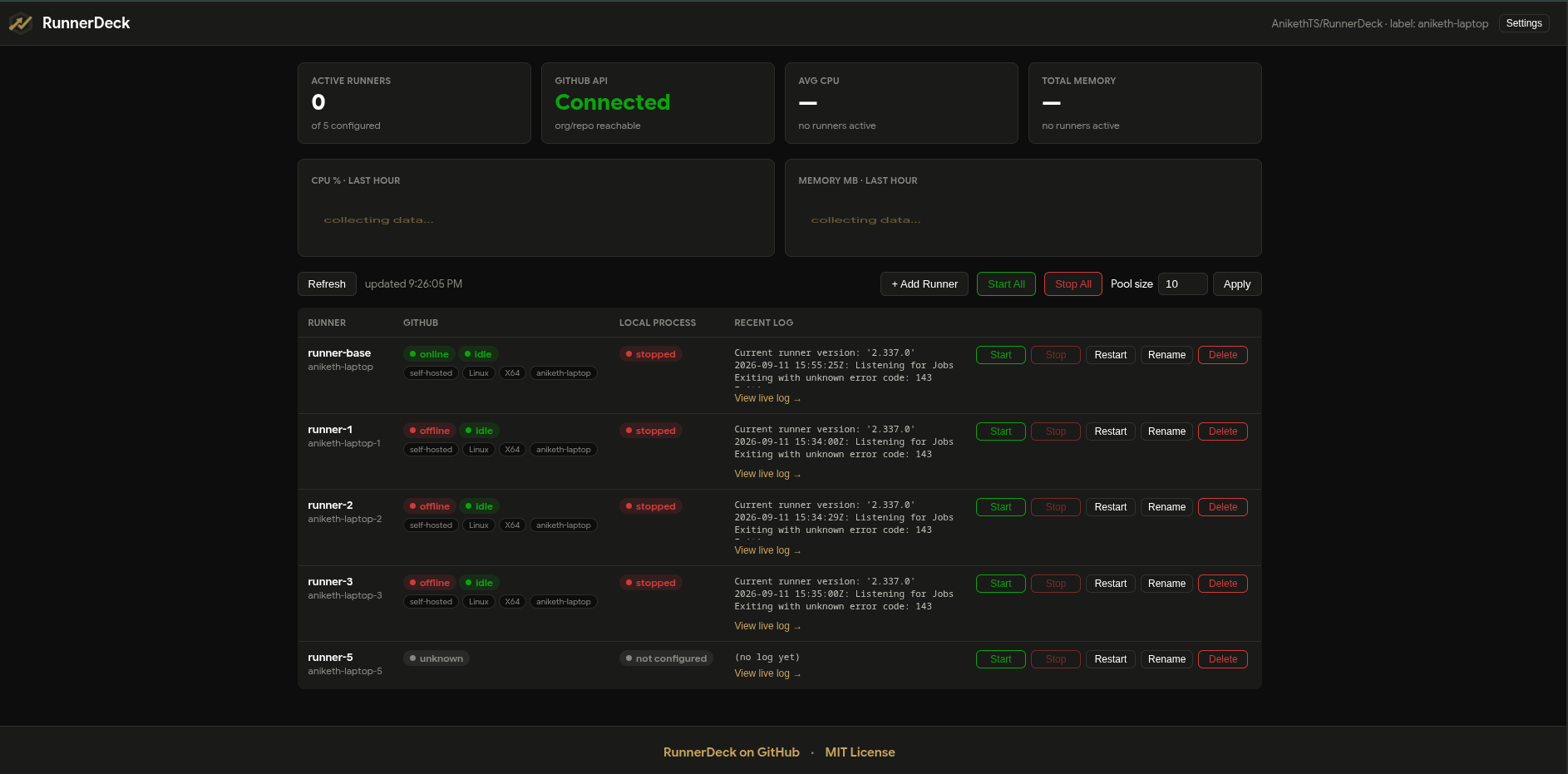Click the Refresh button
This screenshot has height=774, width=1568.
pos(327,283)
